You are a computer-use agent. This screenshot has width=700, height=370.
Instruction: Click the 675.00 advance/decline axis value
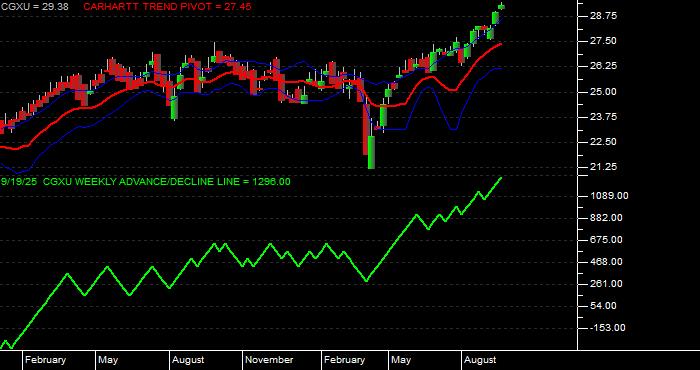[606, 240]
